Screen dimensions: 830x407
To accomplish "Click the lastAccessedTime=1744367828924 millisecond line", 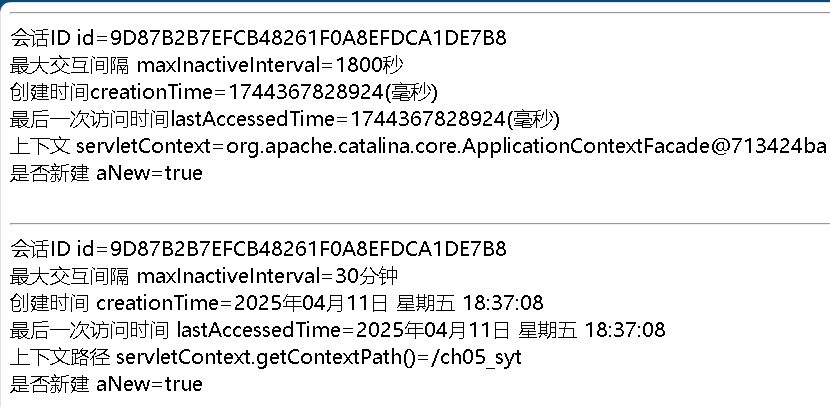I will [285, 120].
